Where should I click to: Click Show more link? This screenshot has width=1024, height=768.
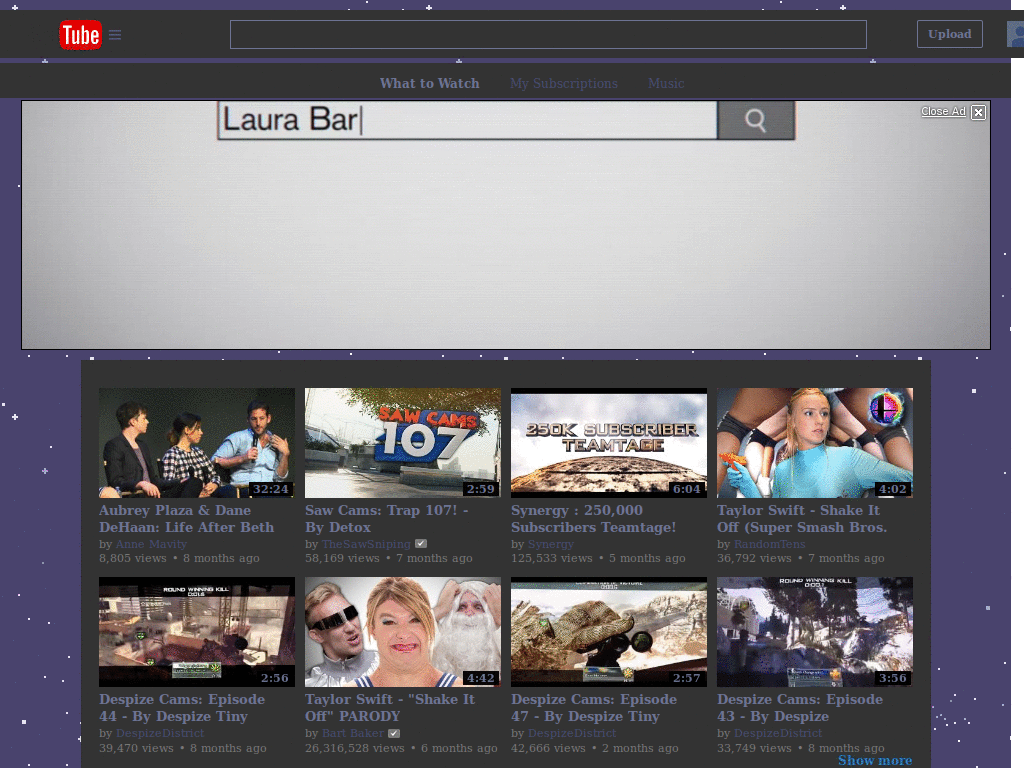875,760
